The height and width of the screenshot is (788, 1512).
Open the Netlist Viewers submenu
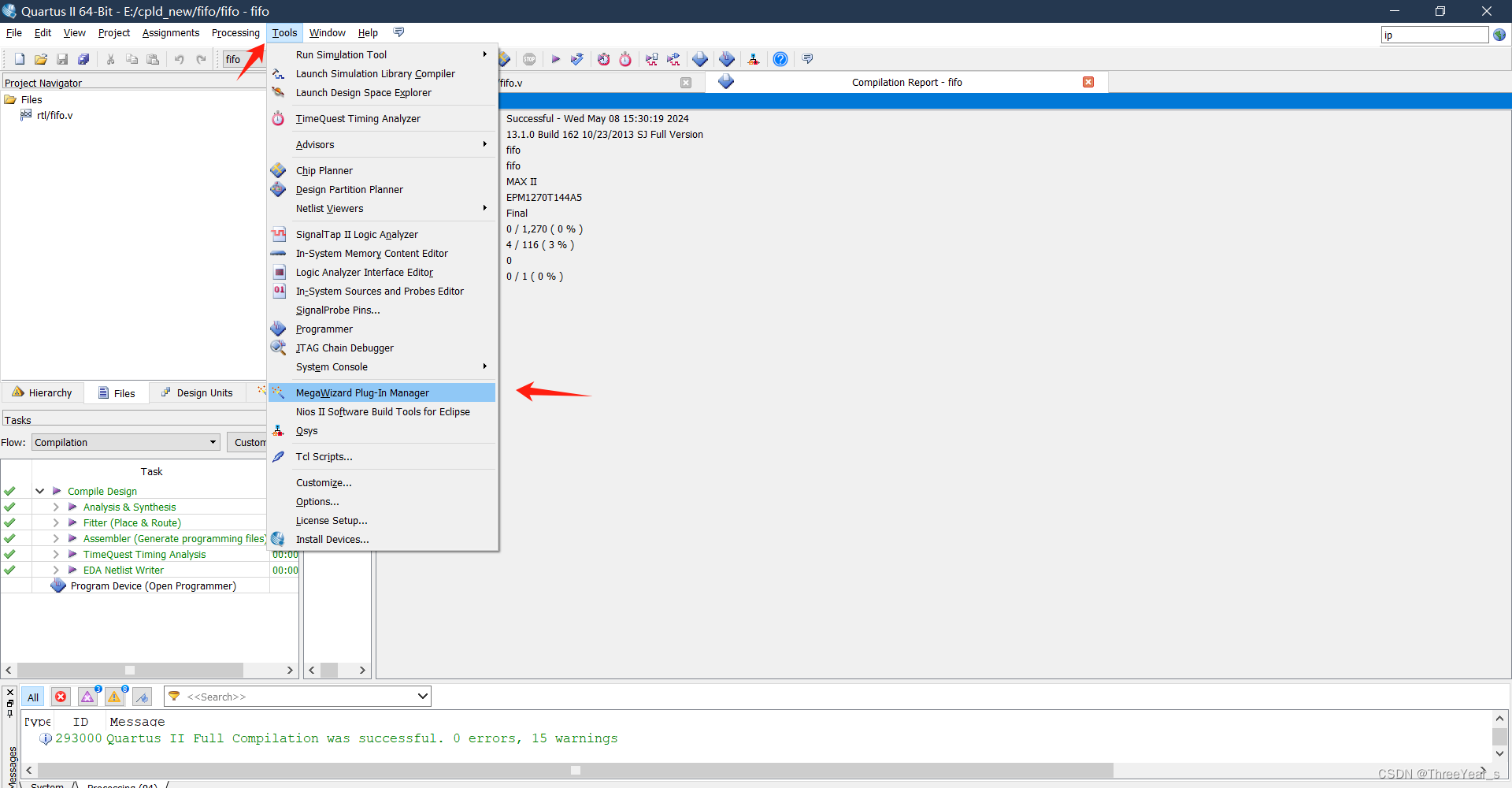click(382, 208)
